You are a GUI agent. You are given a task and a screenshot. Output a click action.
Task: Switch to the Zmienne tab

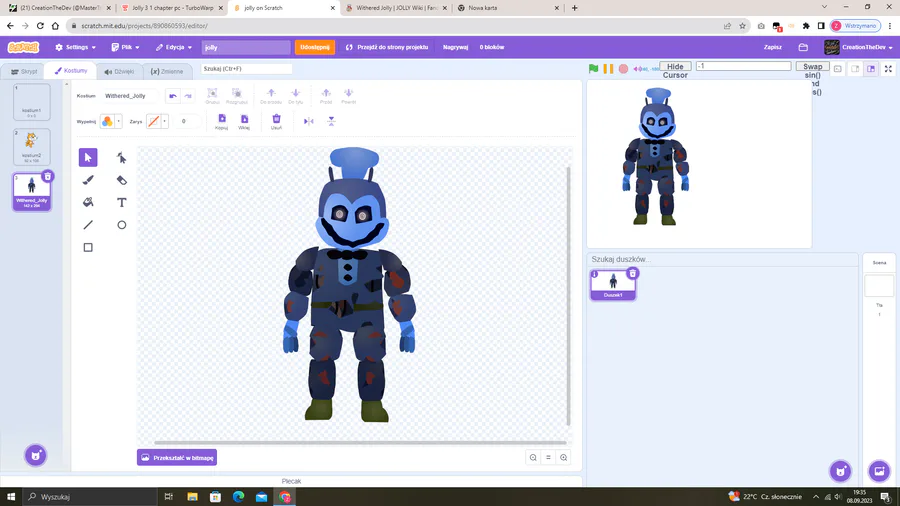pyautogui.click(x=167, y=72)
